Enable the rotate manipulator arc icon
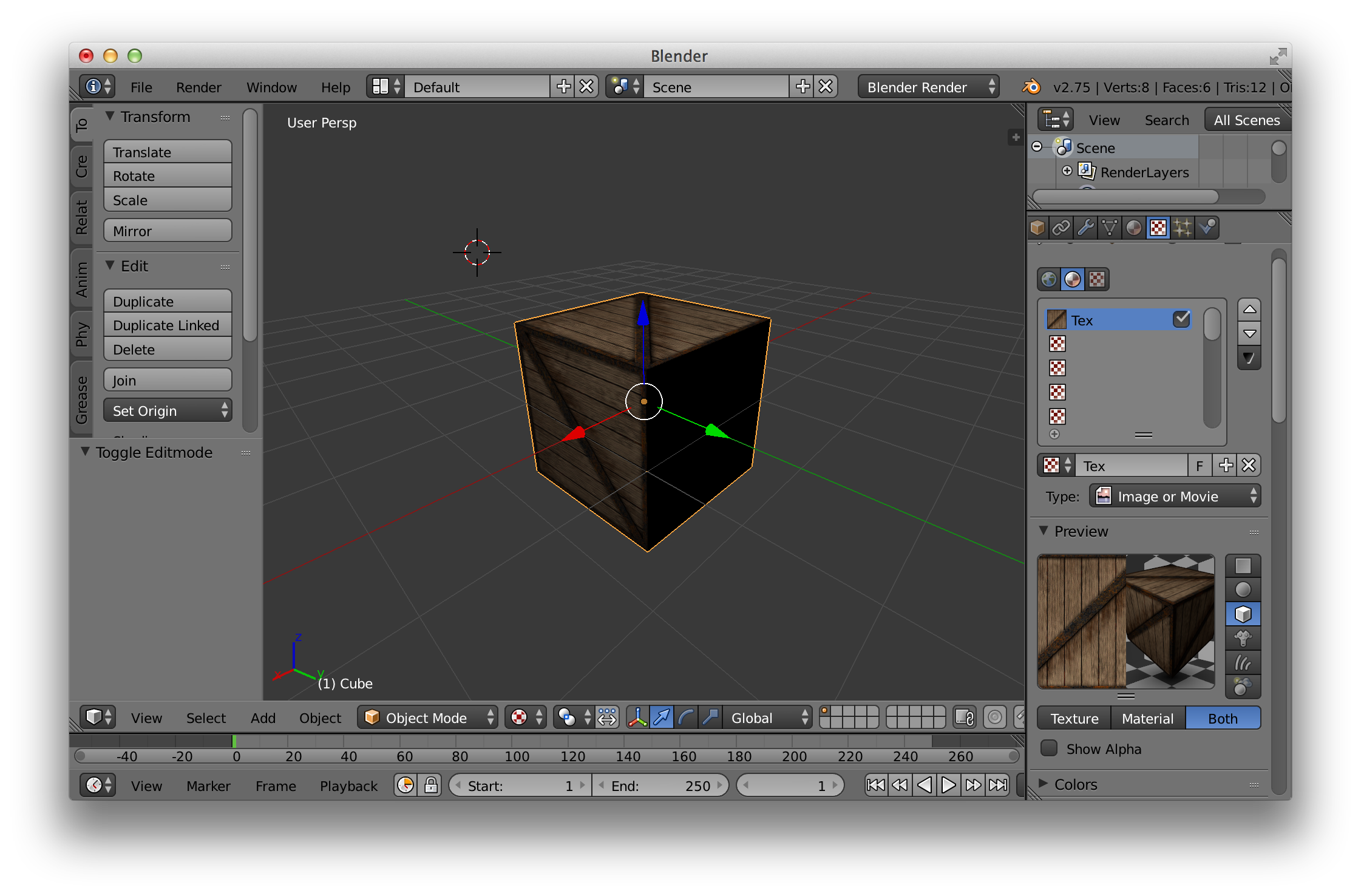Screen dimensions: 1361x896 pyautogui.click(x=686, y=718)
